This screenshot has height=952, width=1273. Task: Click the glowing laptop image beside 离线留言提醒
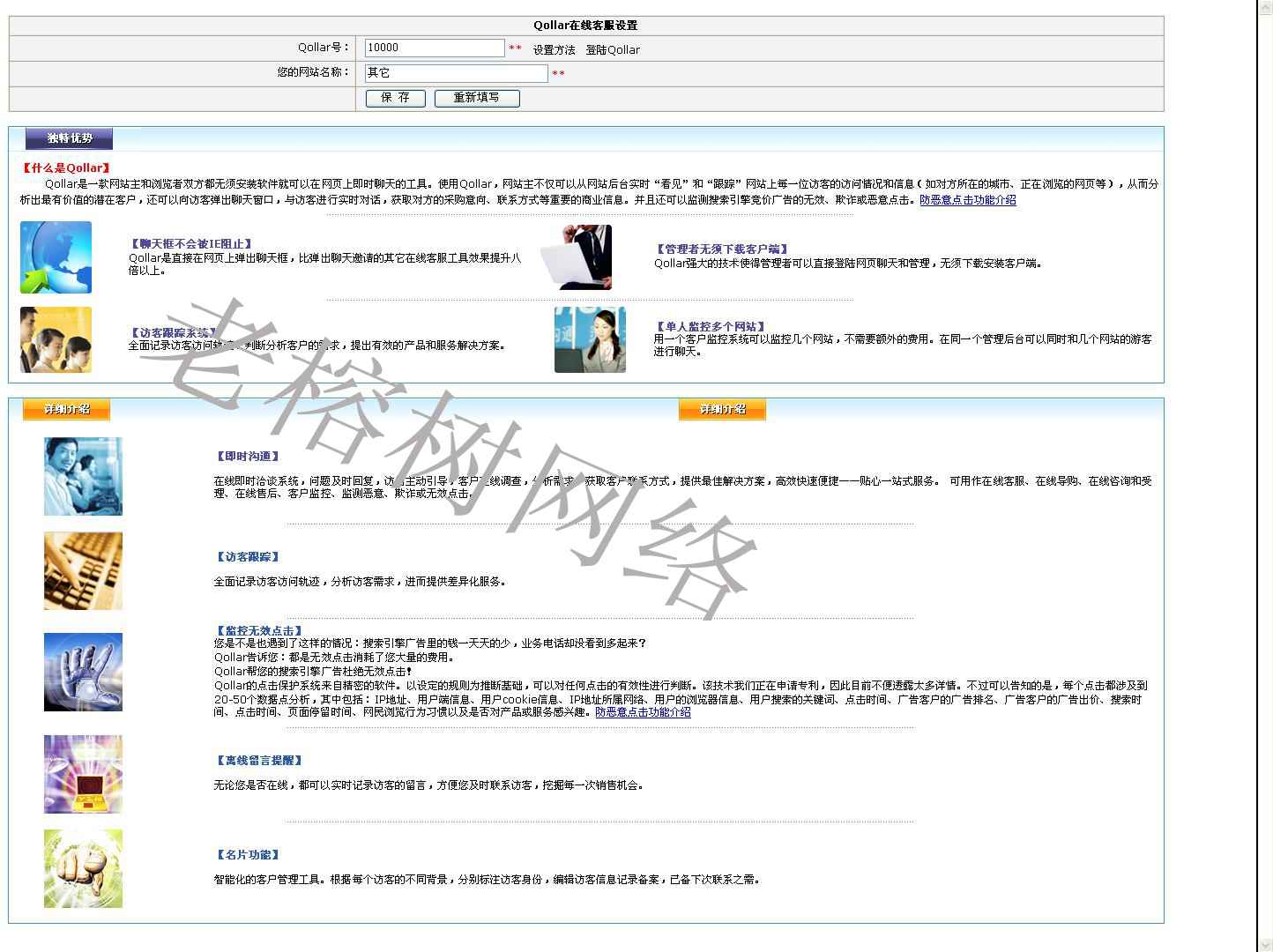(x=83, y=774)
